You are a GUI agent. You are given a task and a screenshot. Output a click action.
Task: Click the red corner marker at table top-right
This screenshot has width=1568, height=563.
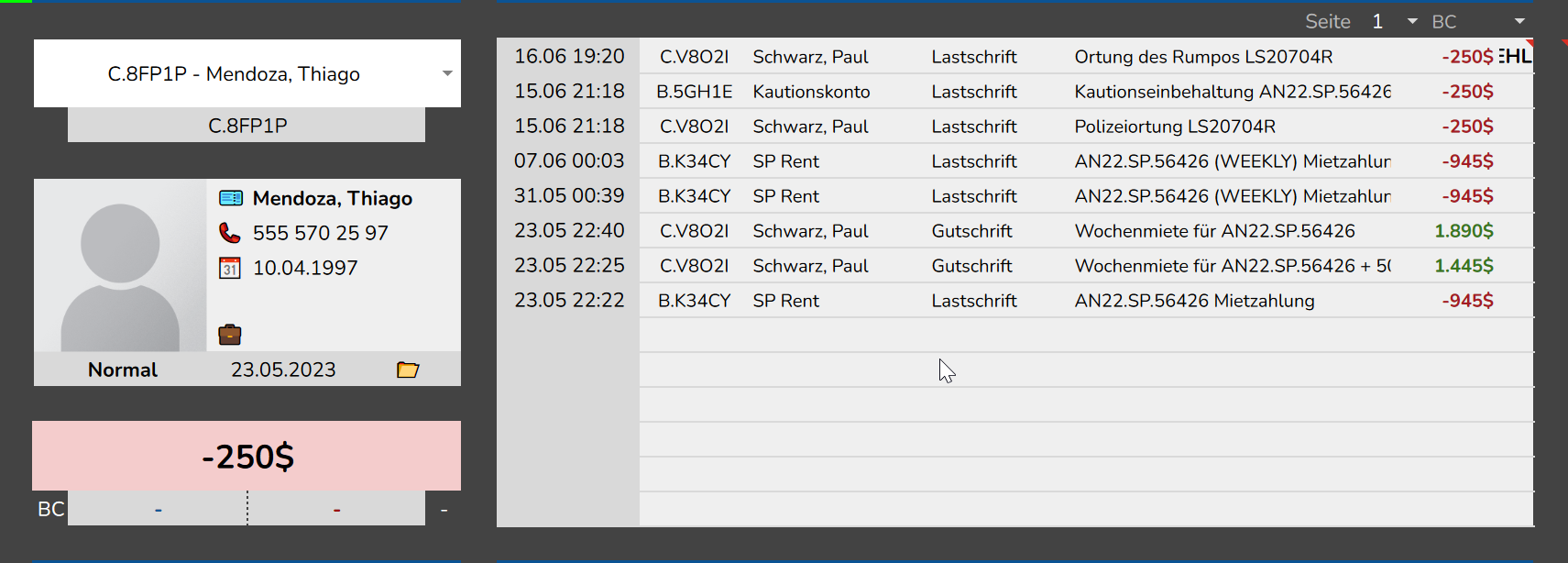[1530, 43]
